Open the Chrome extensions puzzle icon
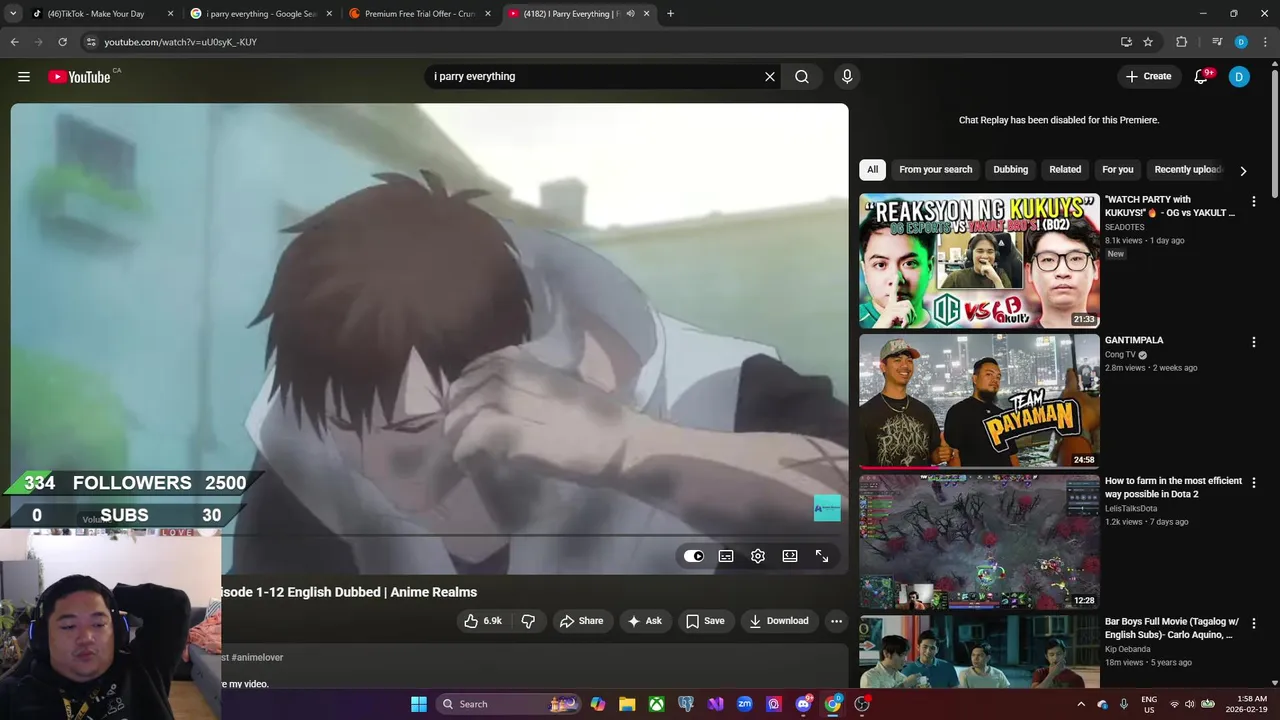 point(1181,42)
